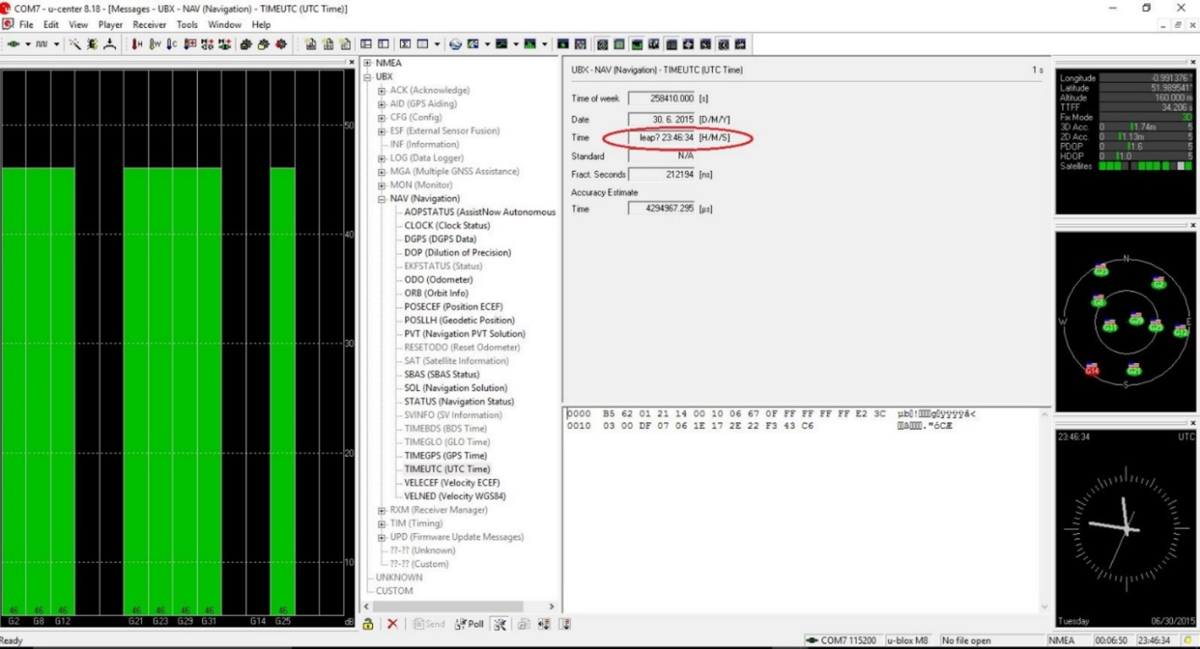Click the Poll button
Image resolution: width=1200 pixels, height=649 pixels.
(468, 624)
